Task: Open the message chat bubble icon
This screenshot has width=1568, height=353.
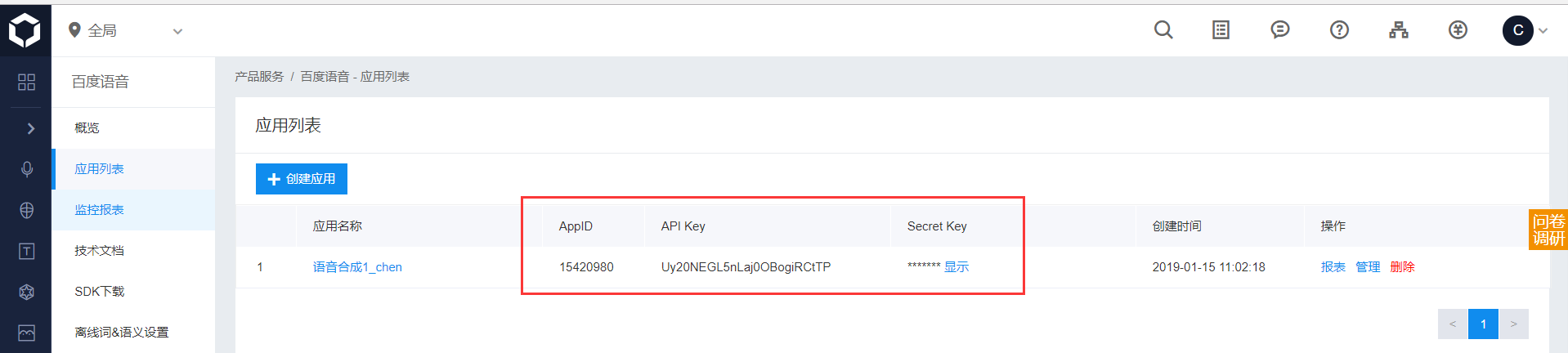Action: pos(1280,30)
